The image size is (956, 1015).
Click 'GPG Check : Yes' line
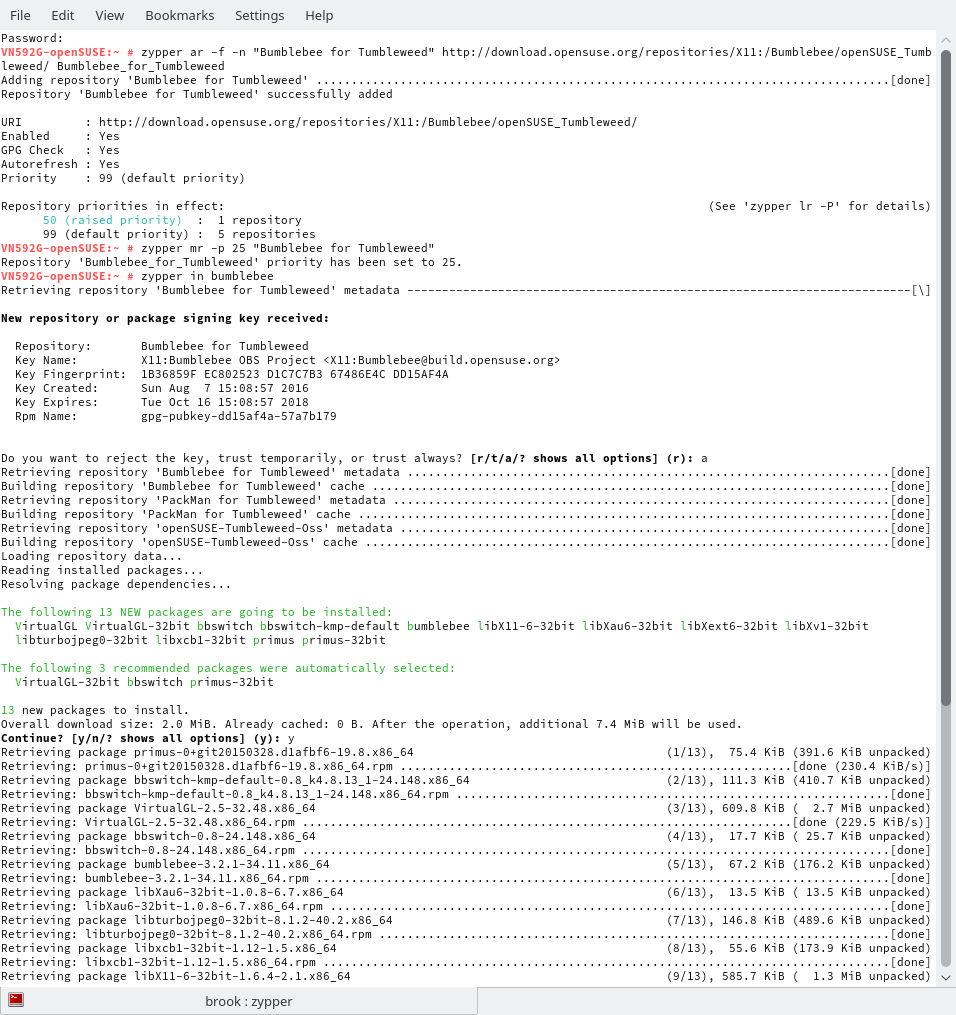click(60, 150)
